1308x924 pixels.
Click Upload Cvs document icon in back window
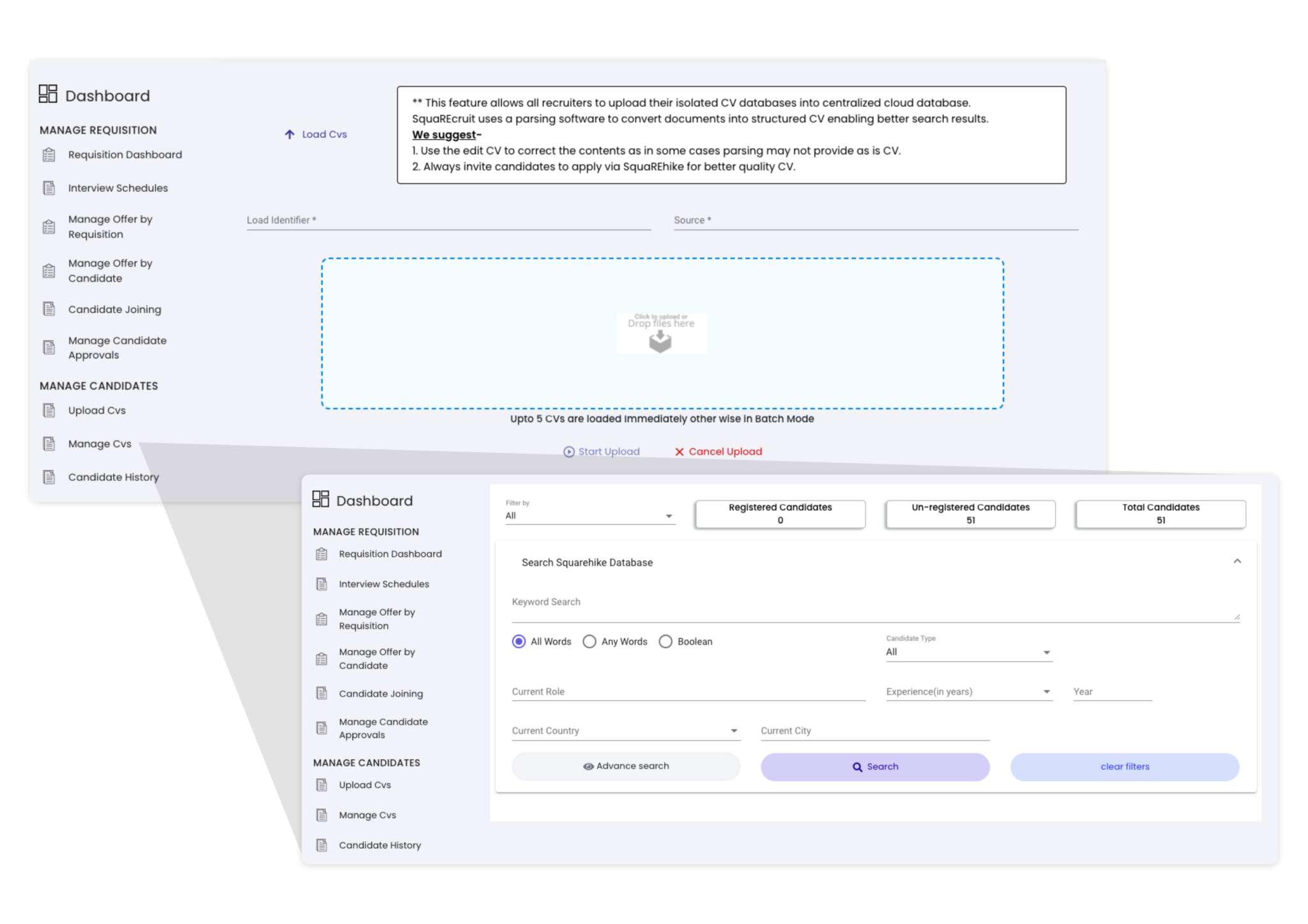point(49,411)
